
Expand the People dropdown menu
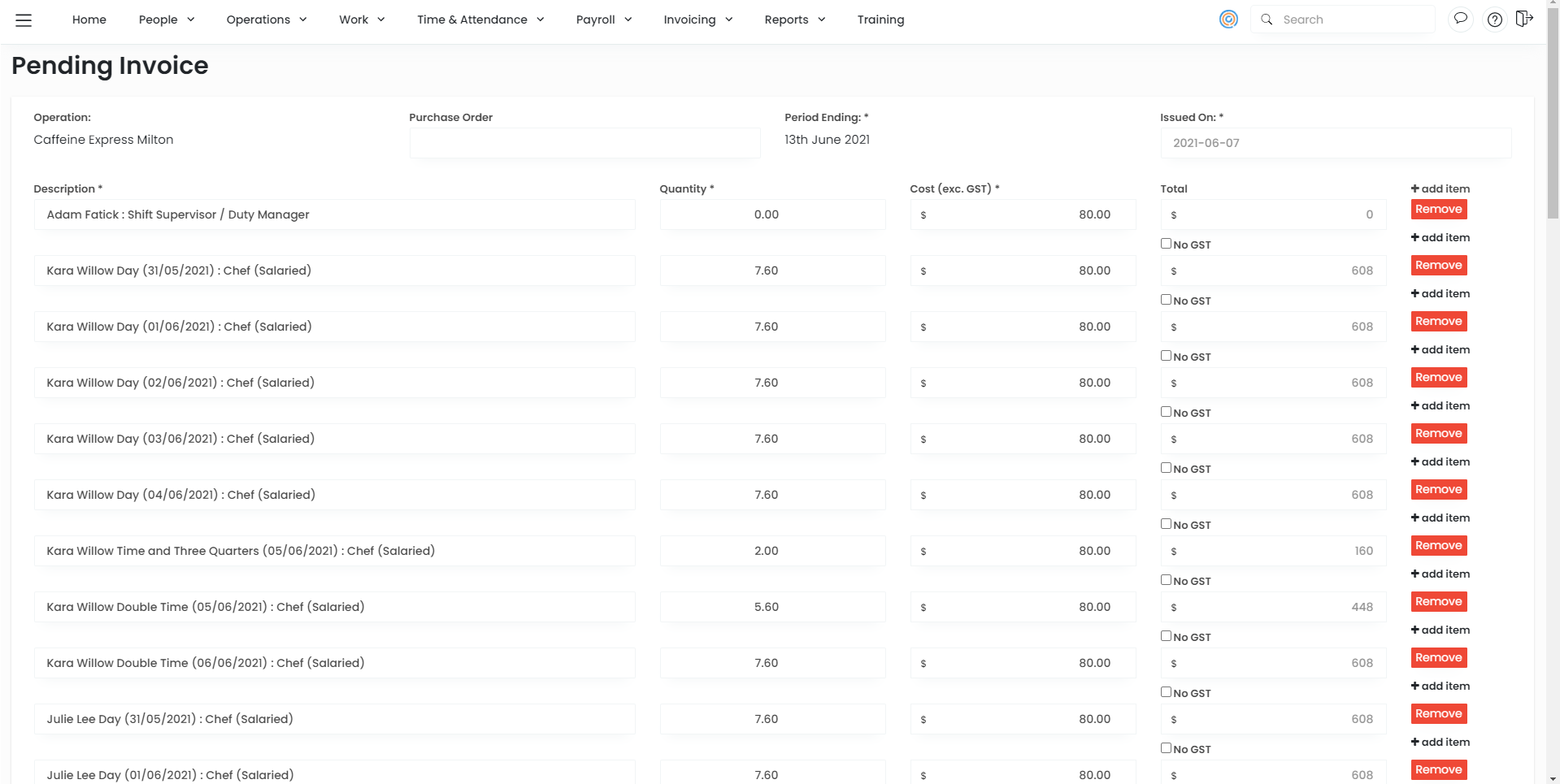(167, 19)
